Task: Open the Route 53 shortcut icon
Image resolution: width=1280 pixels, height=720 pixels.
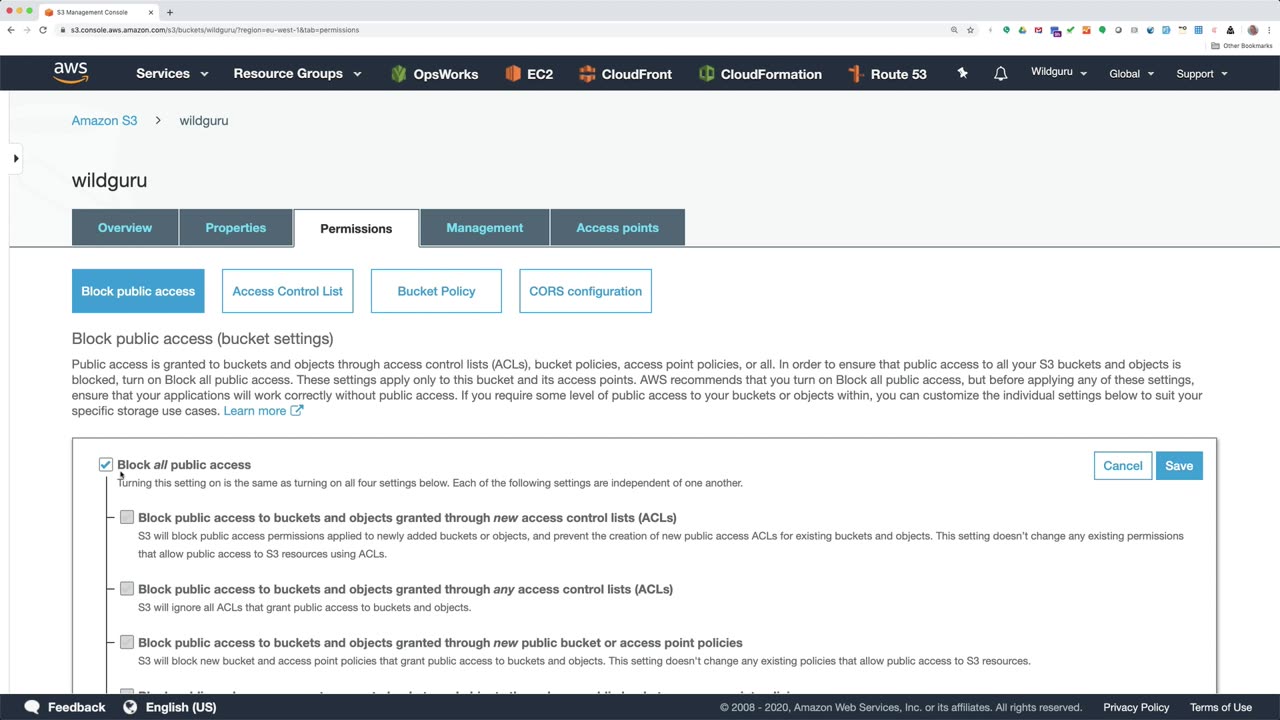Action: click(x=855, y=74)
